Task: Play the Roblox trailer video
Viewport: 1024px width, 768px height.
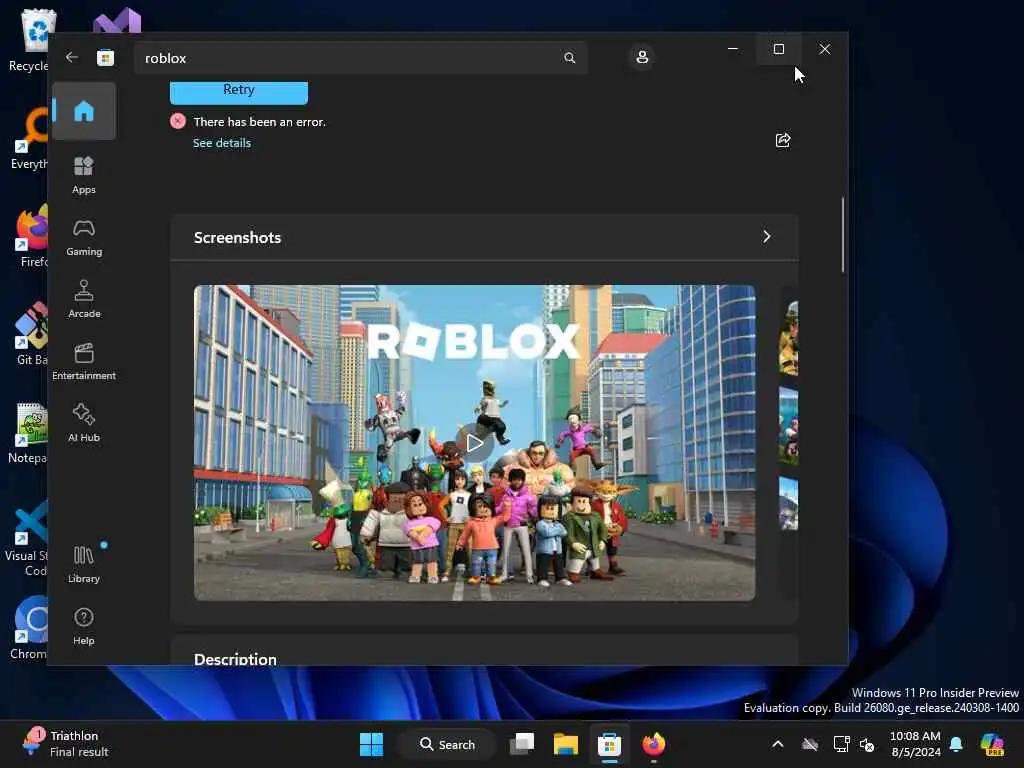Action: (475, 443)
